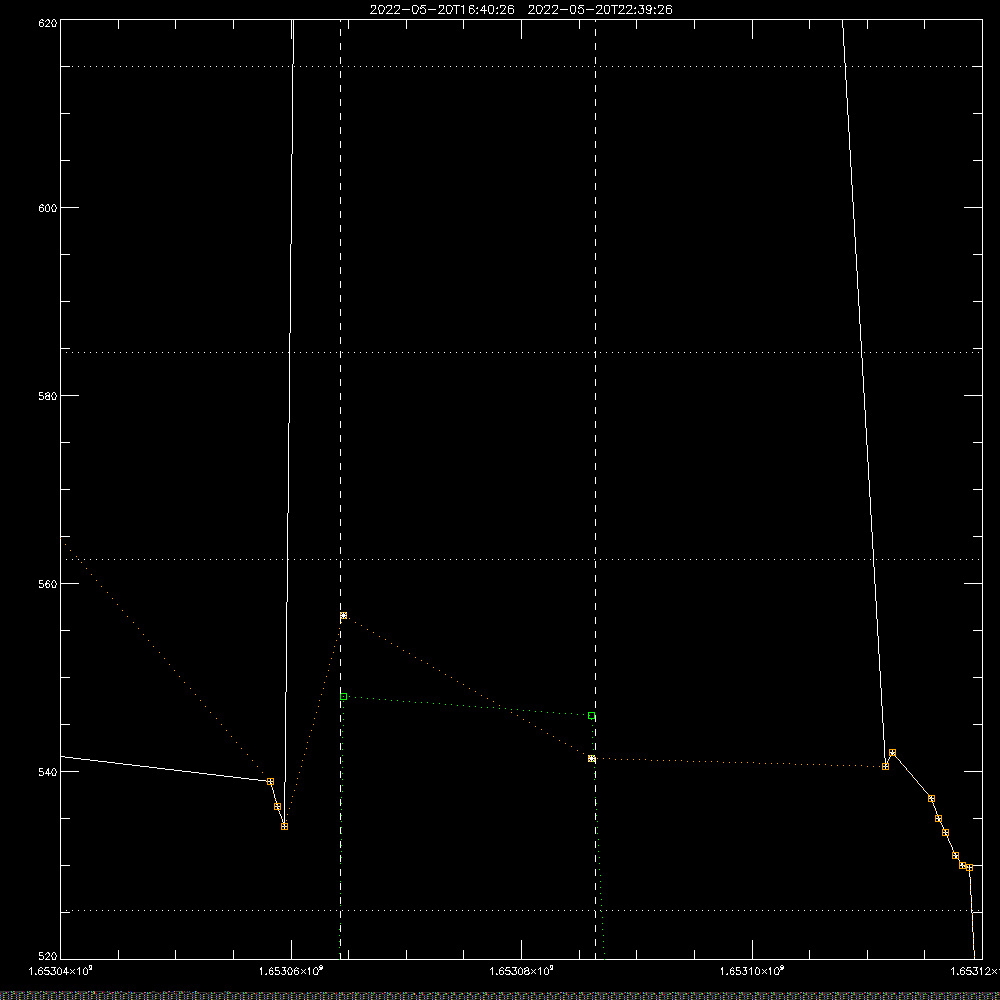This screenshot has width=1000, height=1000.
Task: Click the small orange peak marker near 542 at right
Action: (x=892, y=753)
